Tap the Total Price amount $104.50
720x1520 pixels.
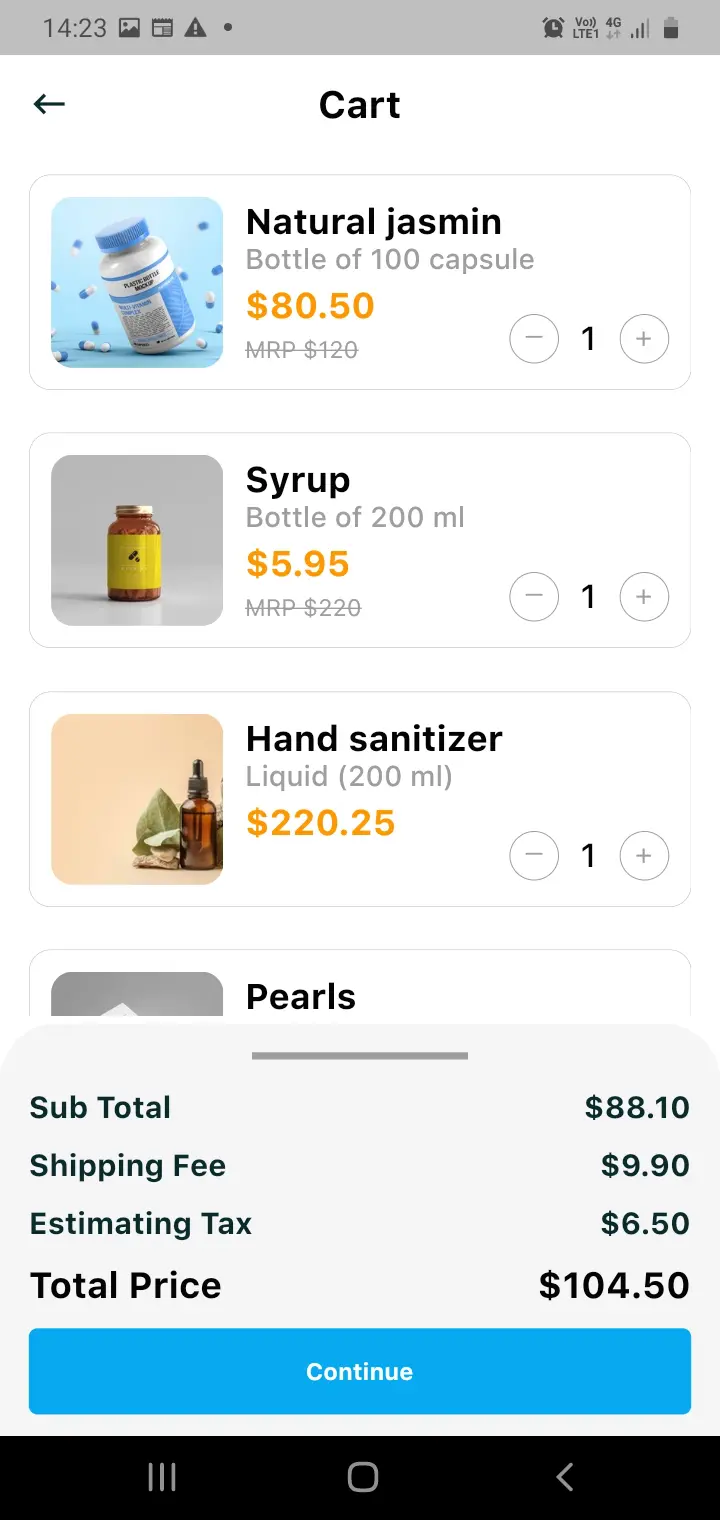coord(614,1285)
